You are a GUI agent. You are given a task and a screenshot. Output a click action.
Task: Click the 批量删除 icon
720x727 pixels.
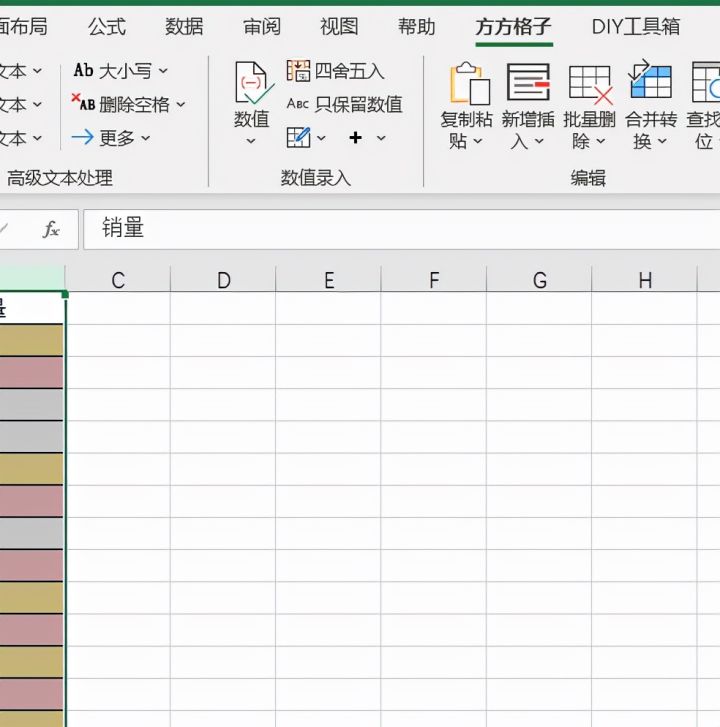pyautogui.click(x=590, y=84)
